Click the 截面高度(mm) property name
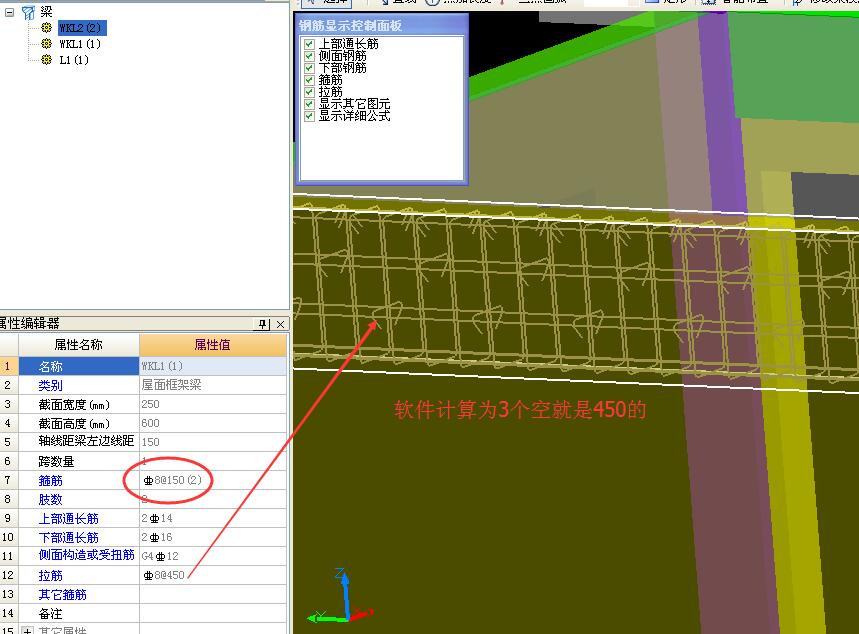This screenshot has width=859, height=634. [74, 424]
